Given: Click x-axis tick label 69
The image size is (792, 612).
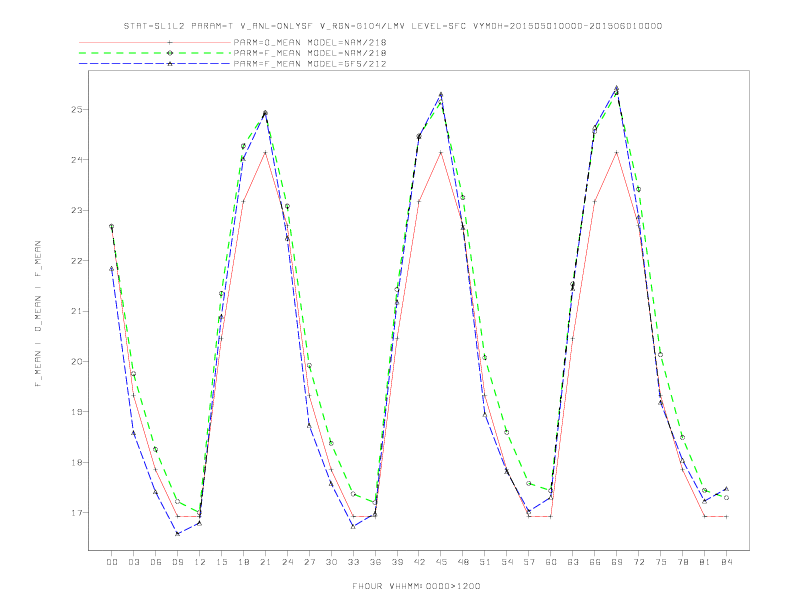Looking at the screenshot, I should click(617, 562).
